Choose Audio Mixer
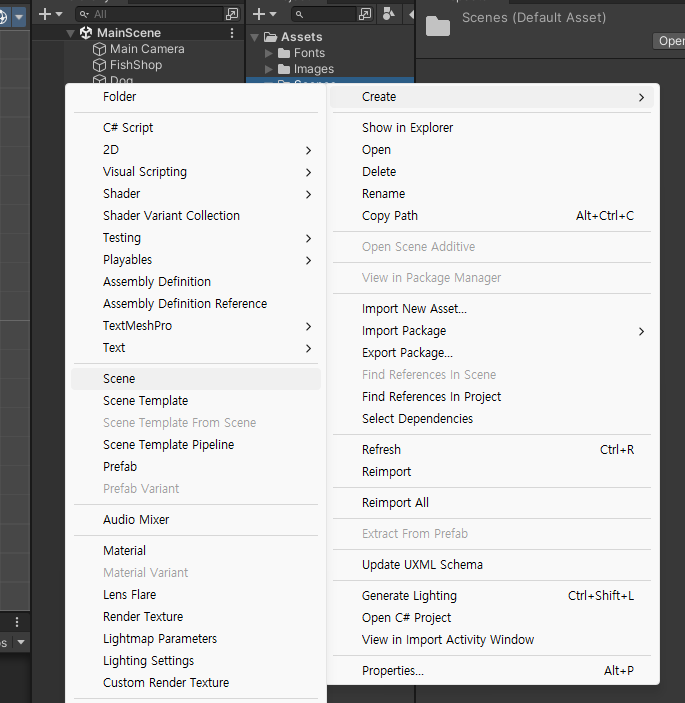 pos(196,520)
